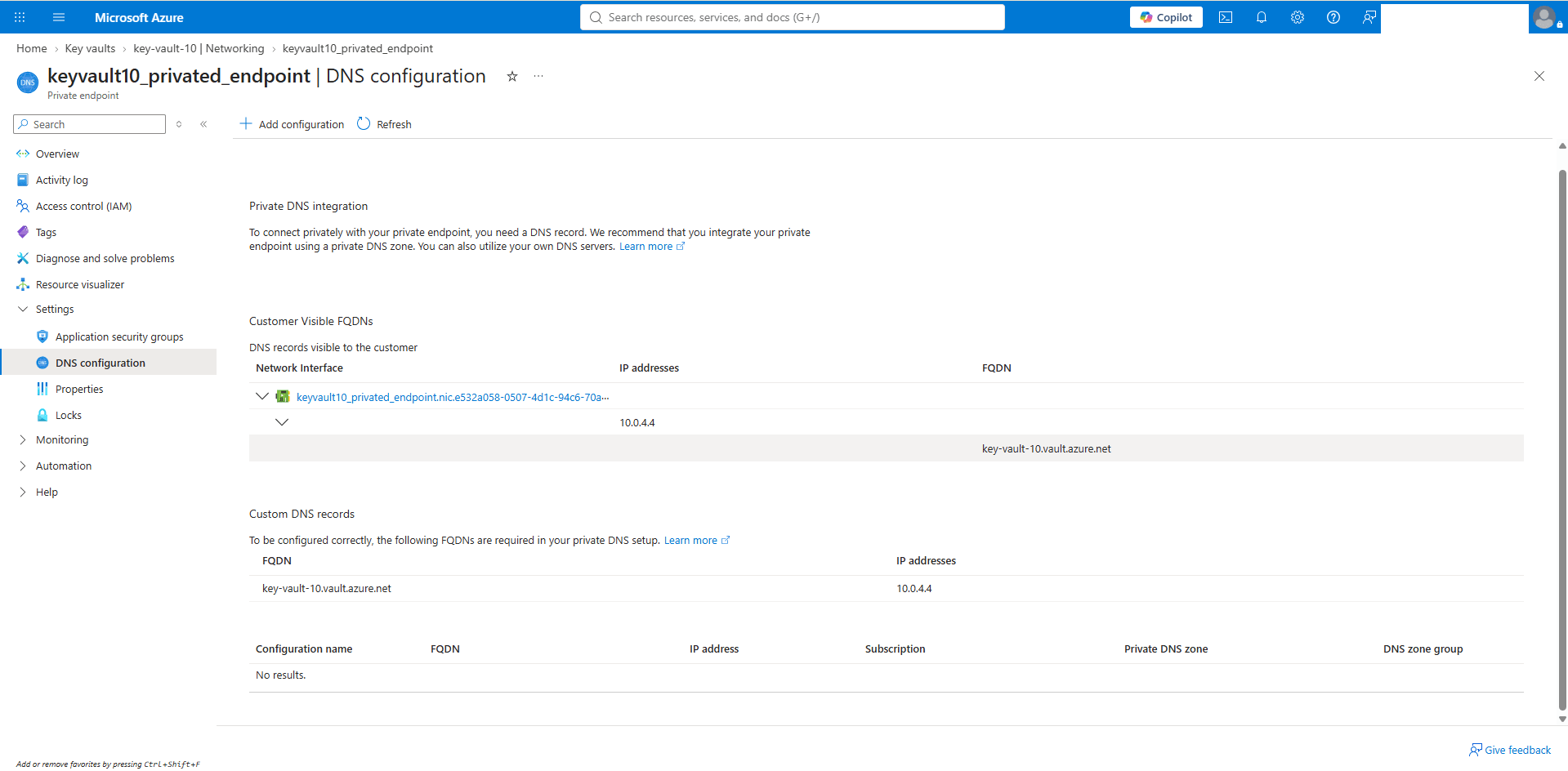The height and width of the screenshot is (771, 1568).
Task: Expand the Help section
Action: [23, 492]
